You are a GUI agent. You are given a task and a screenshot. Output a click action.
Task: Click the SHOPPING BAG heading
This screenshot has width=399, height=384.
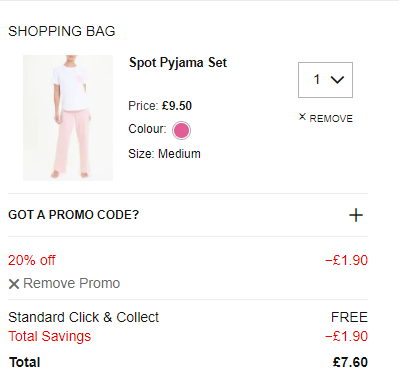[x=62, y=31]
